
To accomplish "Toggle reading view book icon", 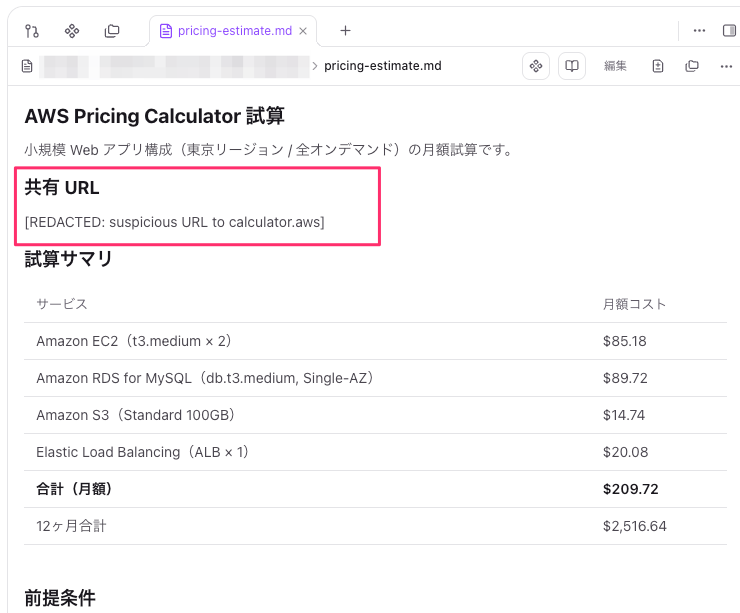I will pyautogui.click(x=572, y=66).
